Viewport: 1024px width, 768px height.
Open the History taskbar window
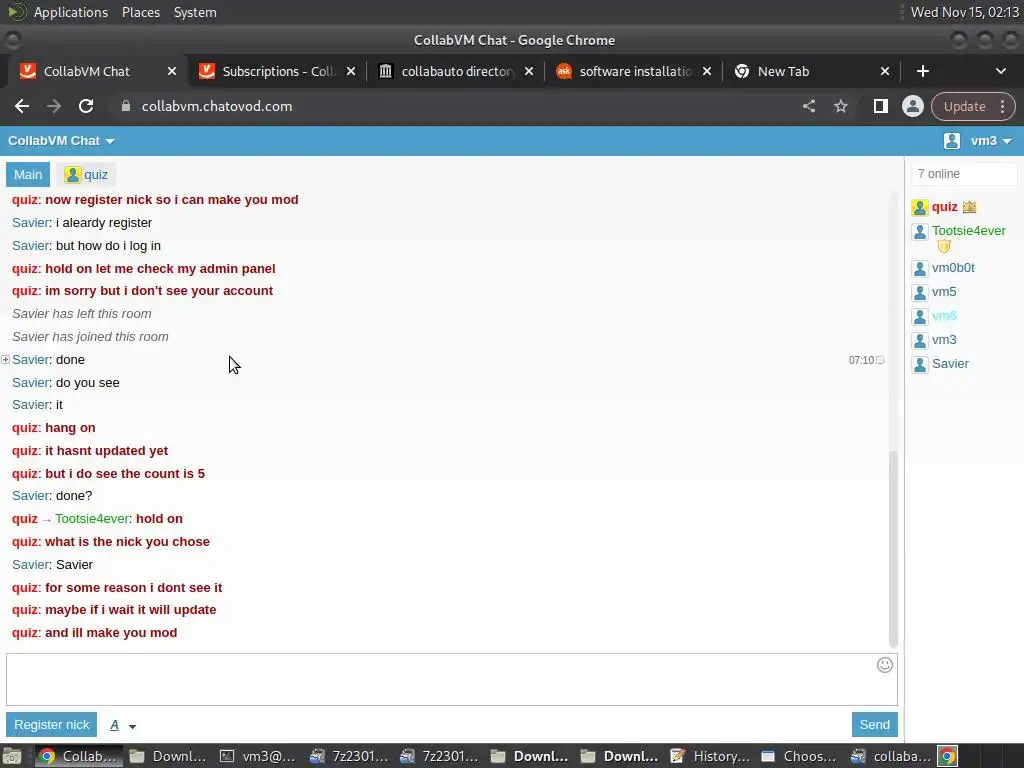click(x=710, y=756)
